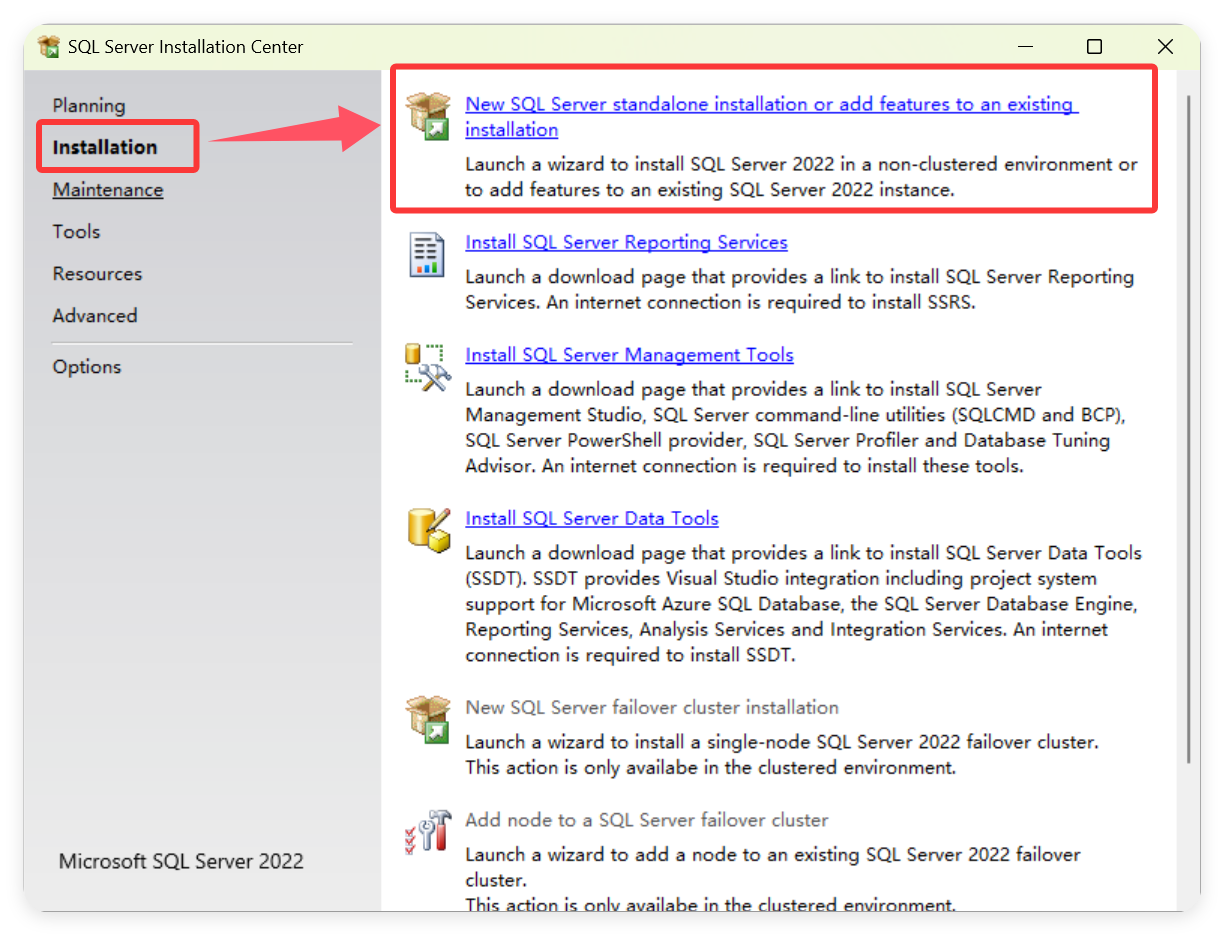Viewport: 1224px width, 935px height.
Task: Open Install SQL Server Management Tools link
Action: 629,355
